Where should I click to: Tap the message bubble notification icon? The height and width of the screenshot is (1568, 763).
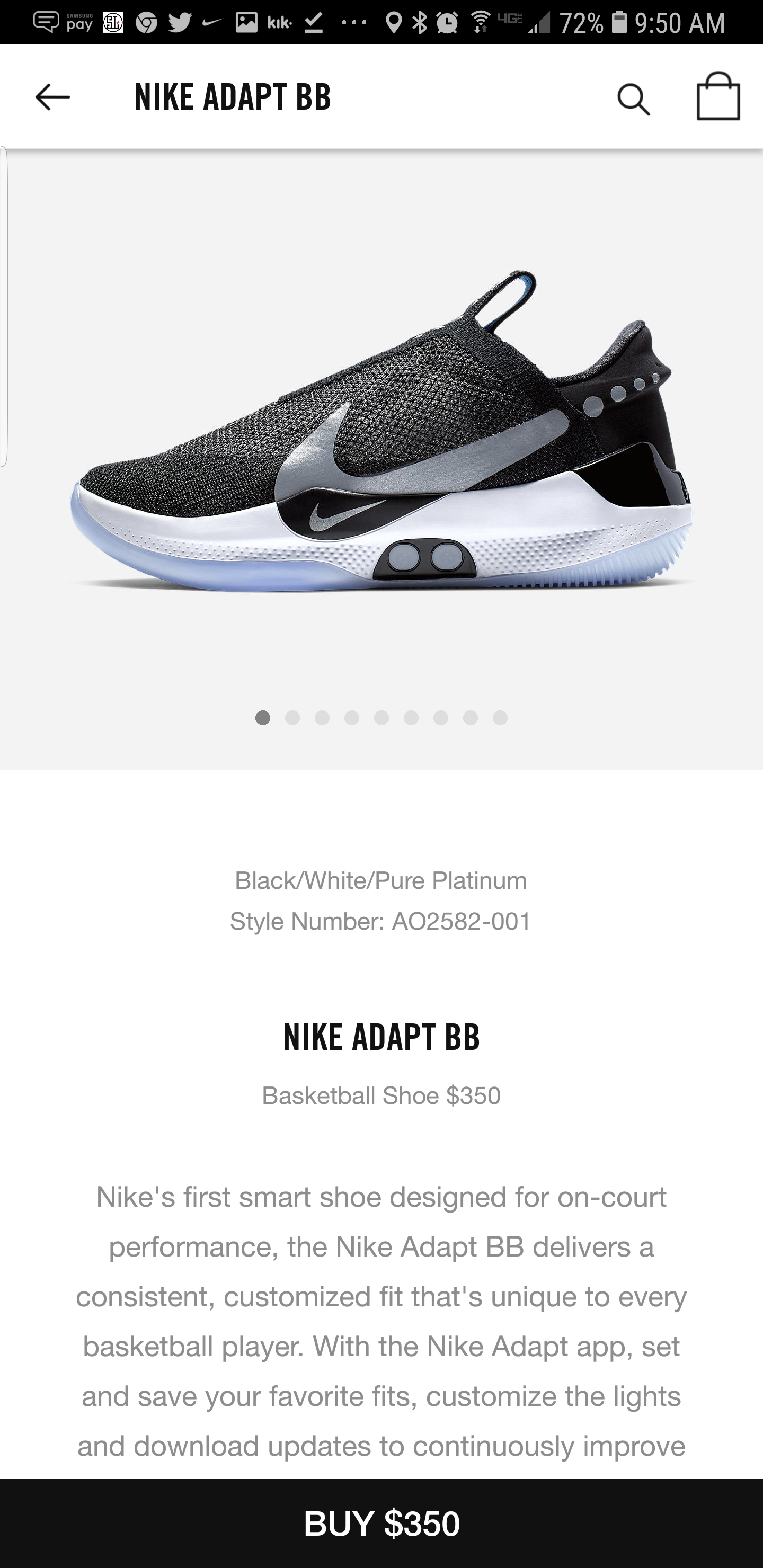click(46, 23)
